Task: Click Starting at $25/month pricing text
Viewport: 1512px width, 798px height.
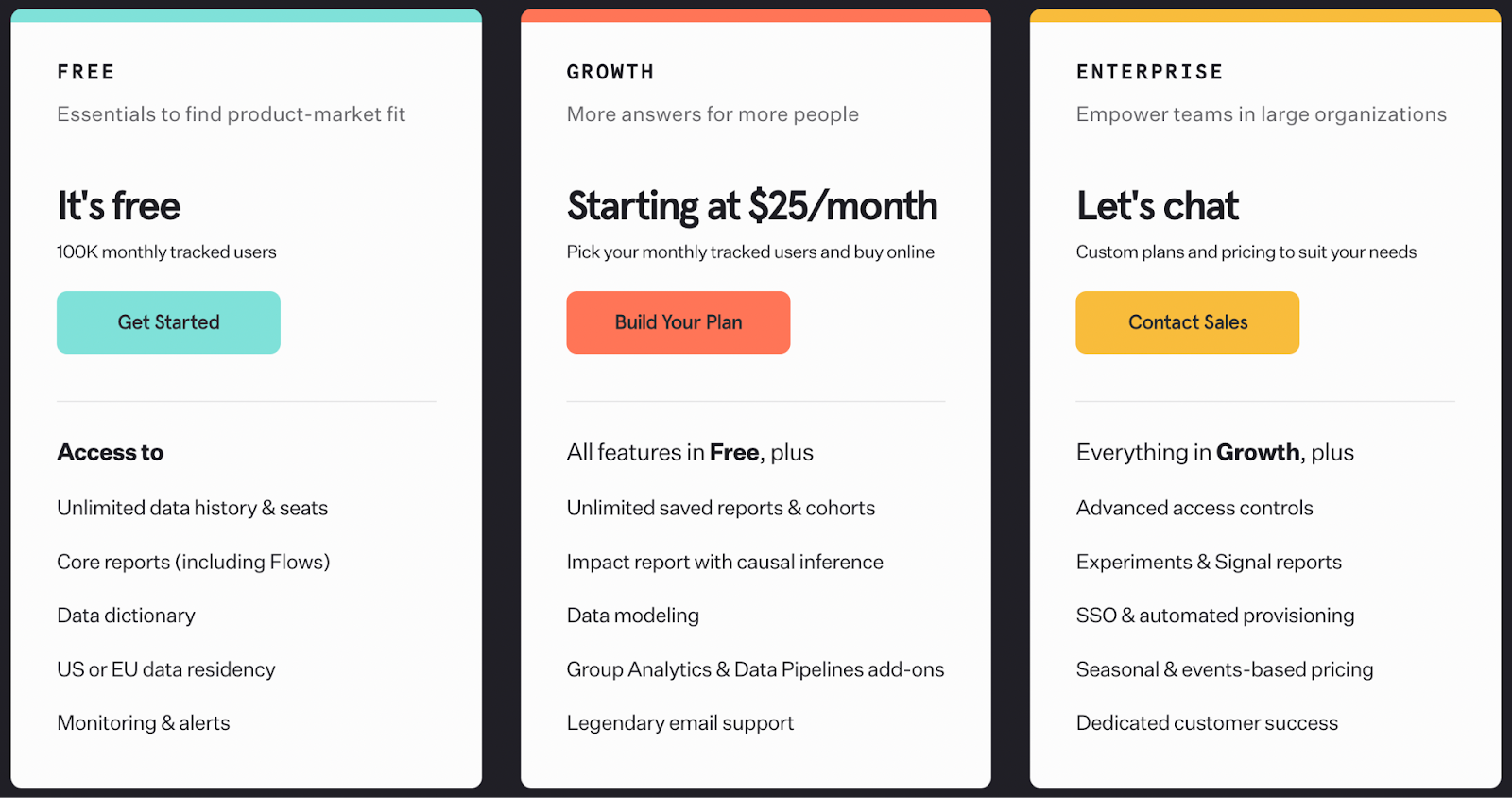Action: [x=751, y=205]
